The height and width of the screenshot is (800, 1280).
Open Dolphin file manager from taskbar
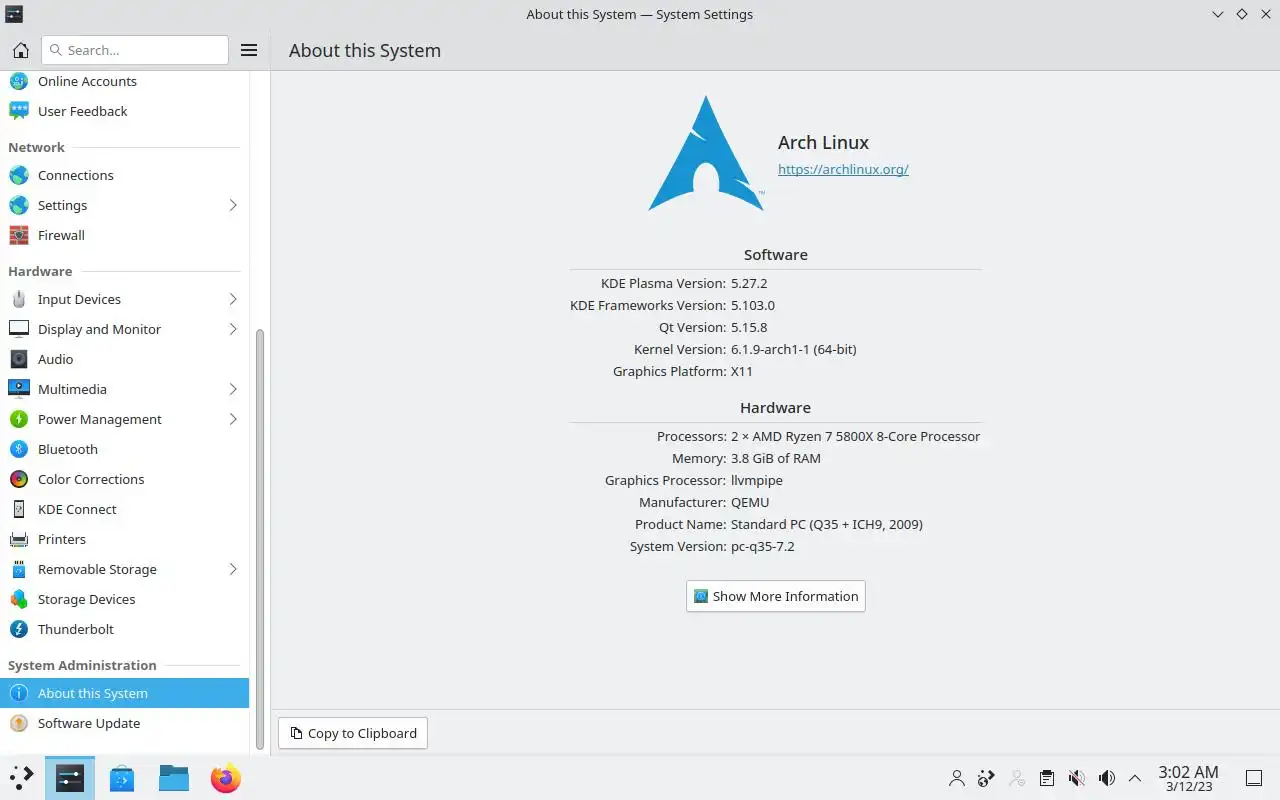tap(174, 778)
